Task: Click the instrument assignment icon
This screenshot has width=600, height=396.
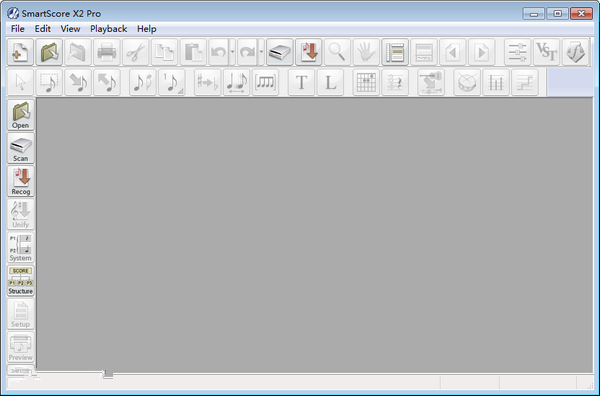Action: point(431,82)
